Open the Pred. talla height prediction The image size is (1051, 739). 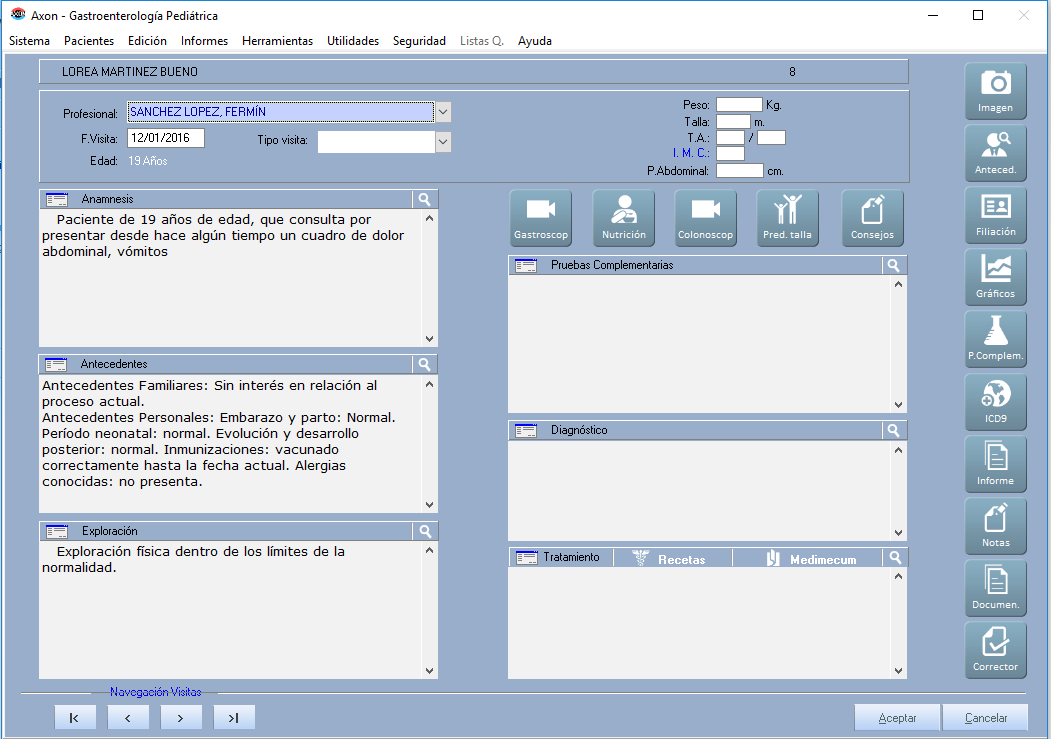pos(788,218)
